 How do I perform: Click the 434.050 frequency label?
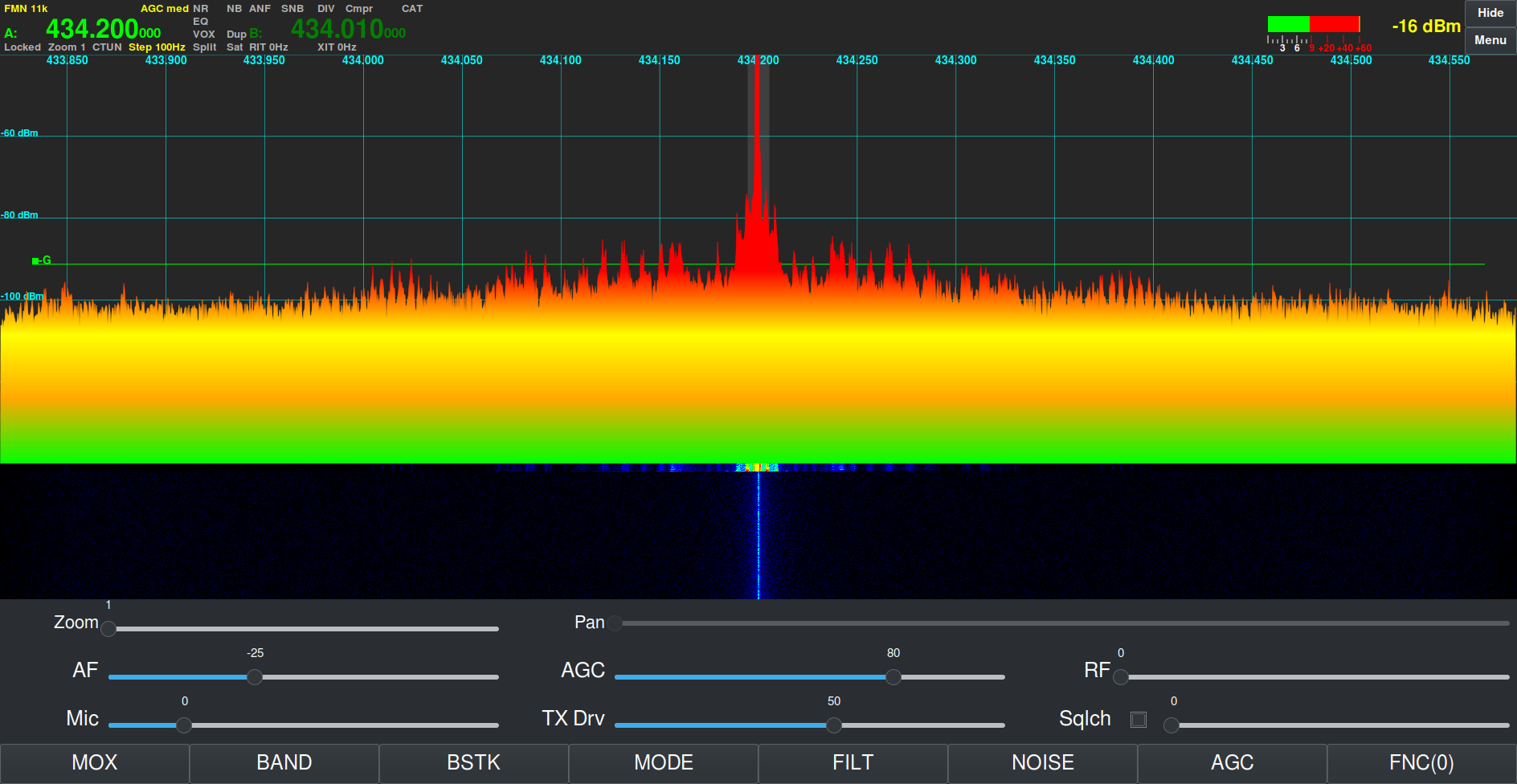(x=462, y=60)
